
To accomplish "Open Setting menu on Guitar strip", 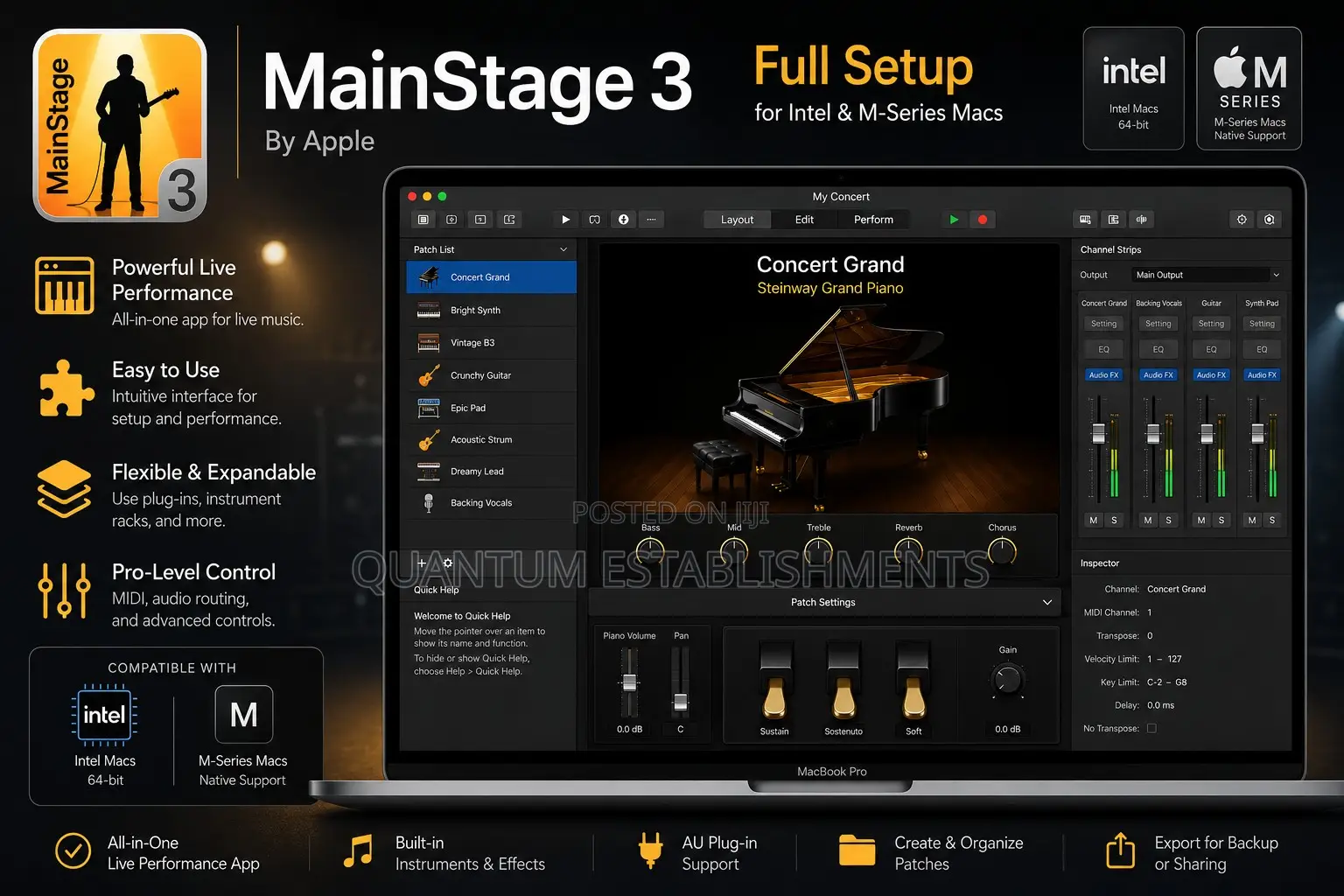I will pyautogui.click(x=1212, y=324).
